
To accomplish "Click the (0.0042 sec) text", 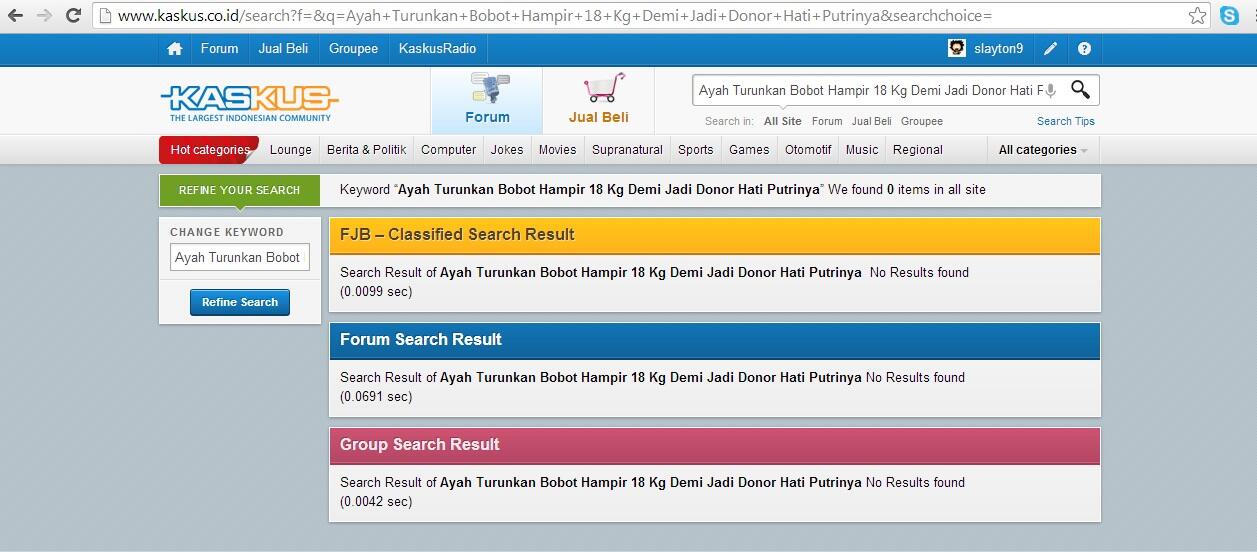I will 376,502.
